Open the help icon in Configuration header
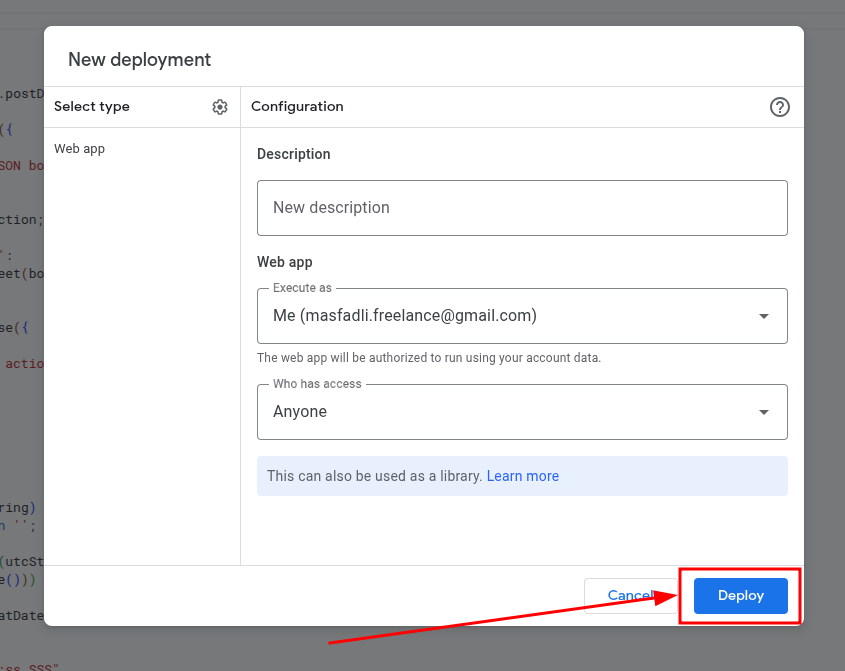Screen dimensions: 845x671 (x=780, y=107)
